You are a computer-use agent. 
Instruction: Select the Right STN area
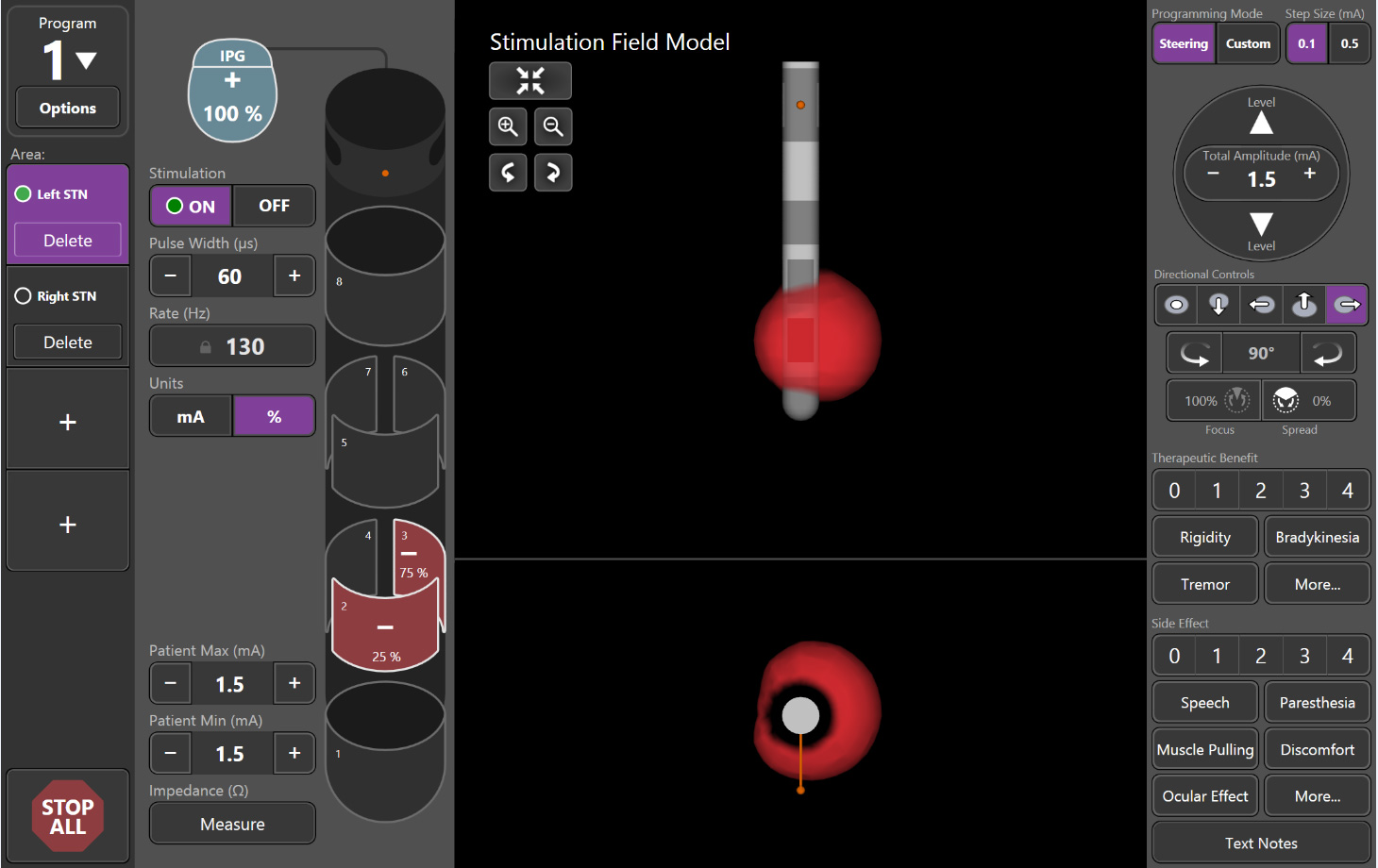[67, 296]
